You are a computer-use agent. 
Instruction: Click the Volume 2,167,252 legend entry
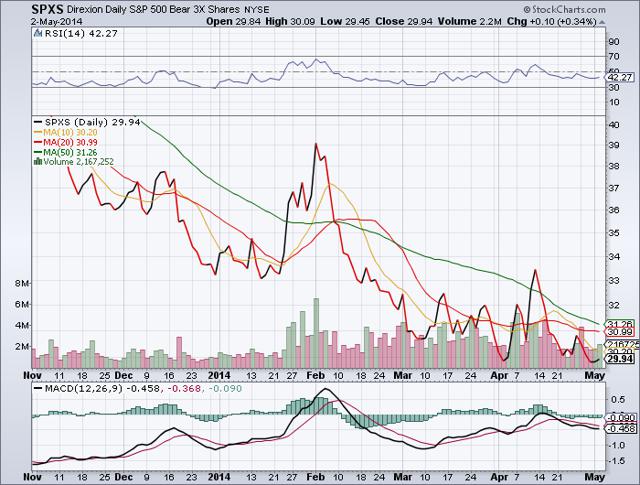pyautogui.click(x=78, y=162)
